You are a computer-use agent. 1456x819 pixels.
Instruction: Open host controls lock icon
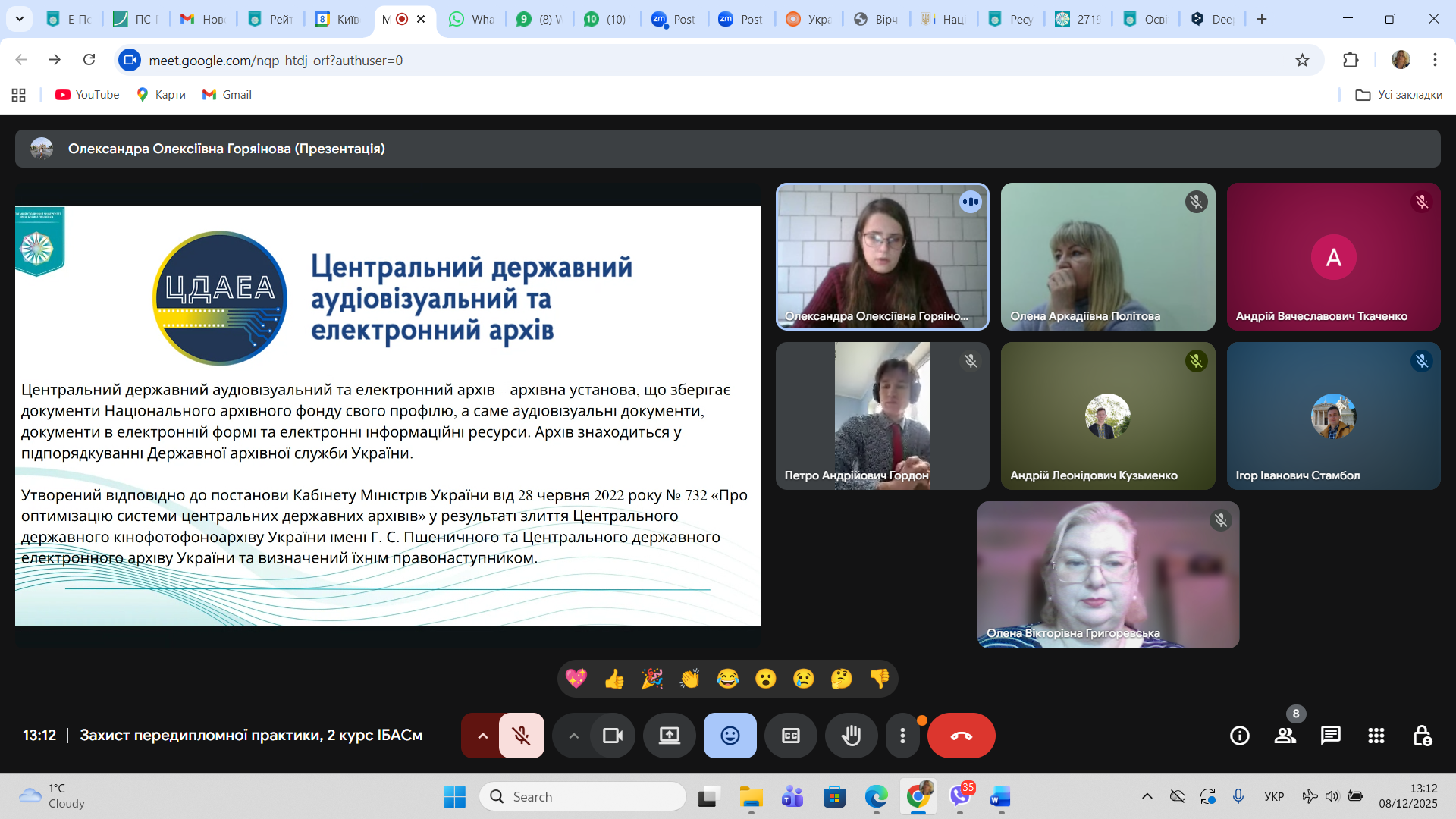(1422, 736)
